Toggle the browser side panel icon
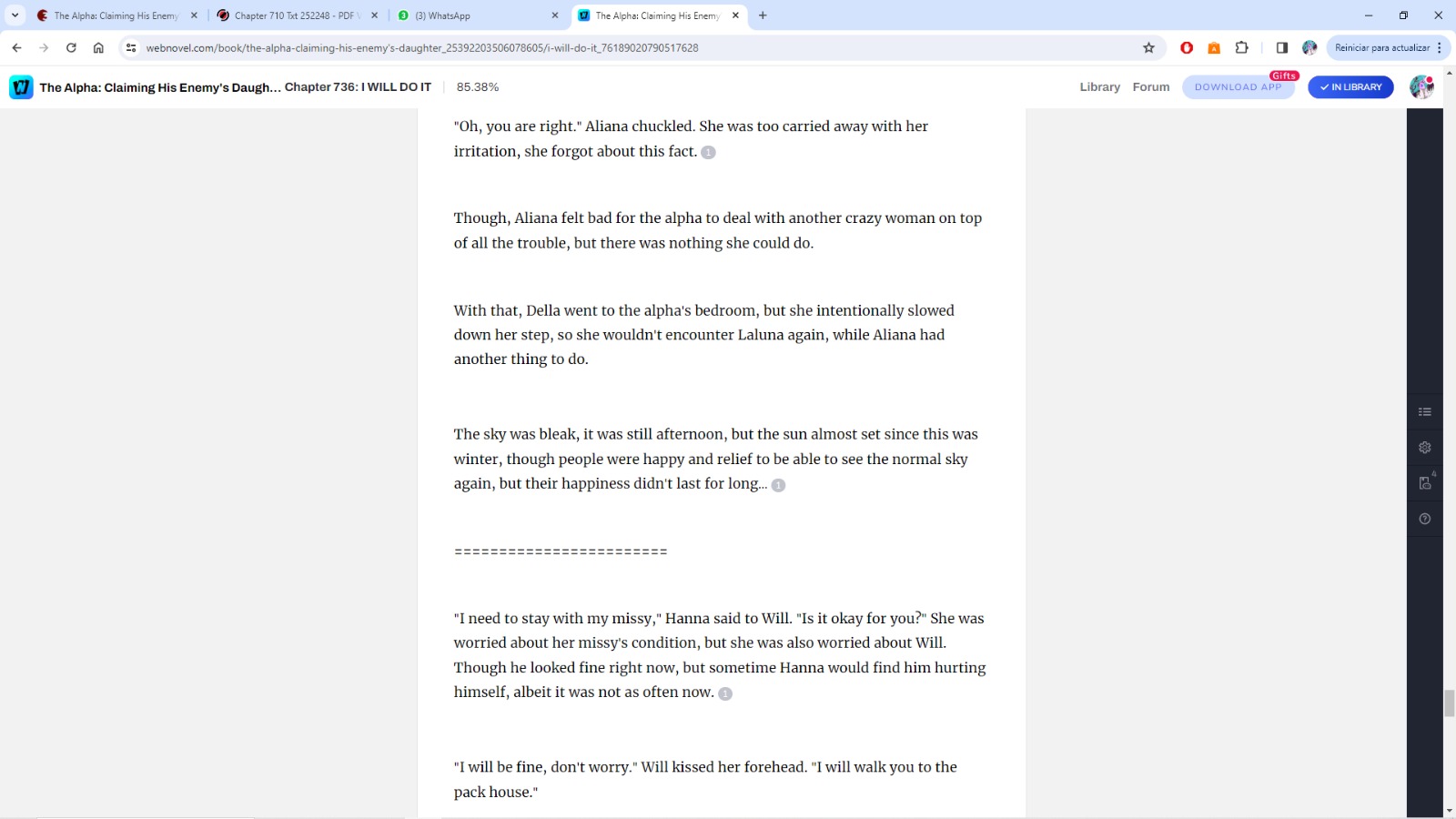Viewport: 1456px width, 819px height. tap(1281, 48)
